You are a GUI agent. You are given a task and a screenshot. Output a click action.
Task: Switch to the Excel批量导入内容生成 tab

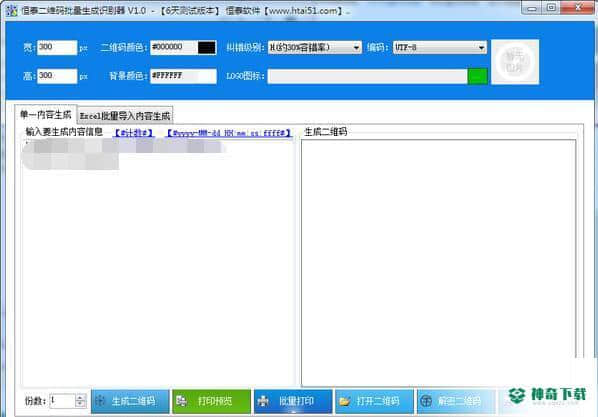pyautogui.click(x=125, y=116)
